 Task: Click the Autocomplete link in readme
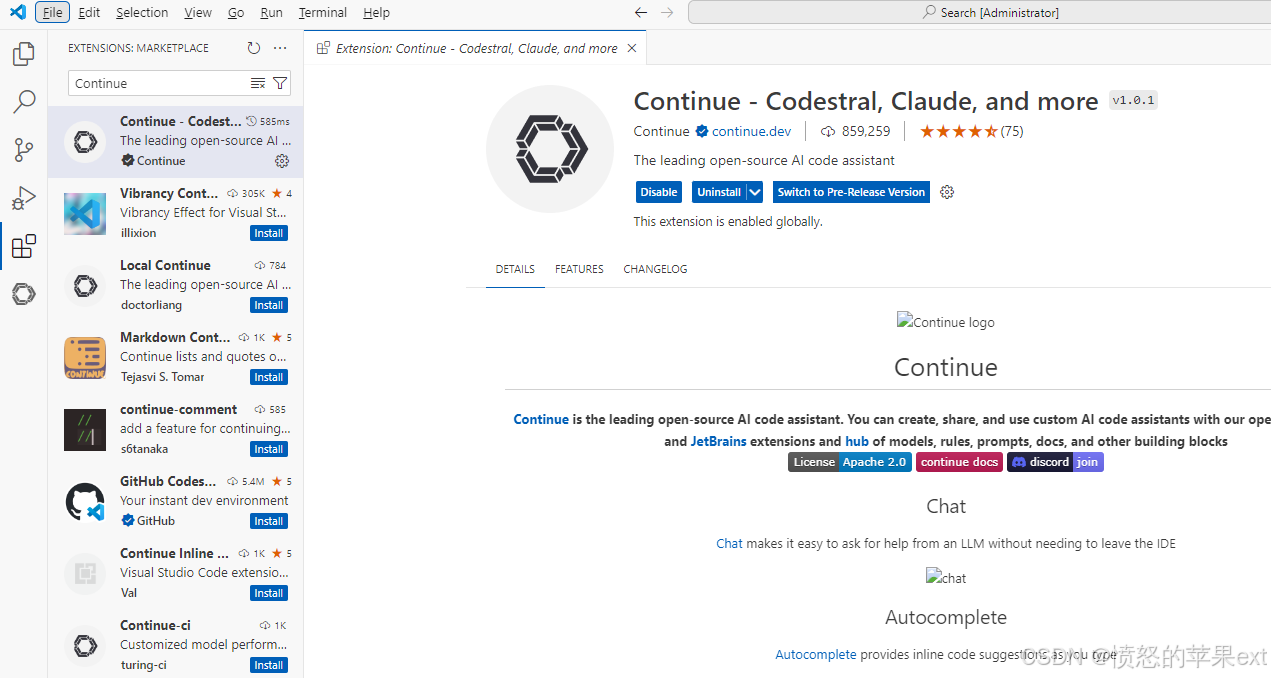816,655
